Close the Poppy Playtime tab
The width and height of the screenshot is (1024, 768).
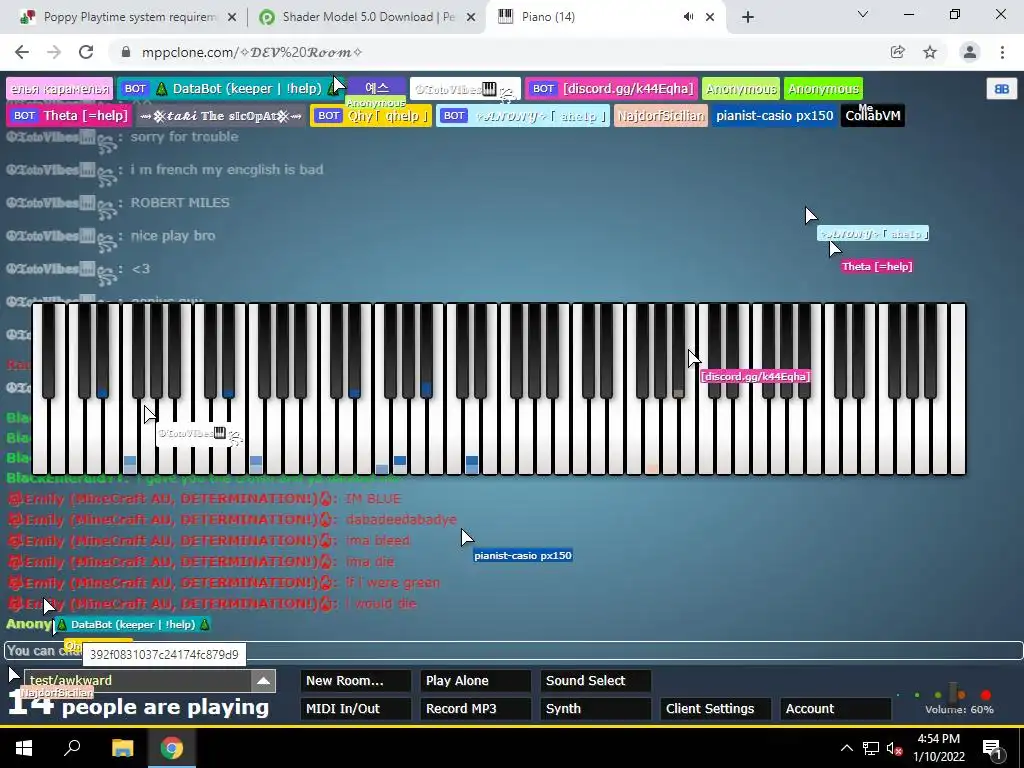pyautogui.click(x=232, y=18)
